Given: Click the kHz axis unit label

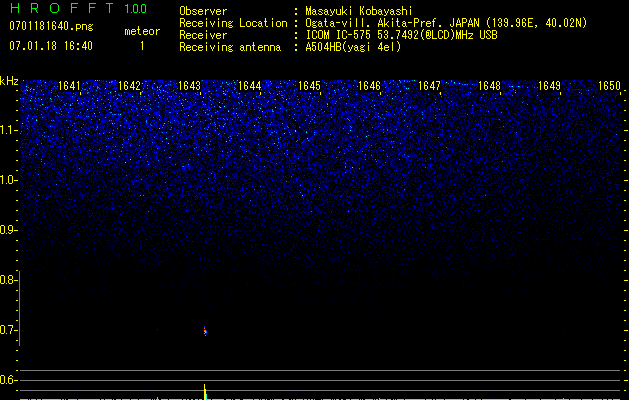Looking at the screenshot, I should pos(9,81).
